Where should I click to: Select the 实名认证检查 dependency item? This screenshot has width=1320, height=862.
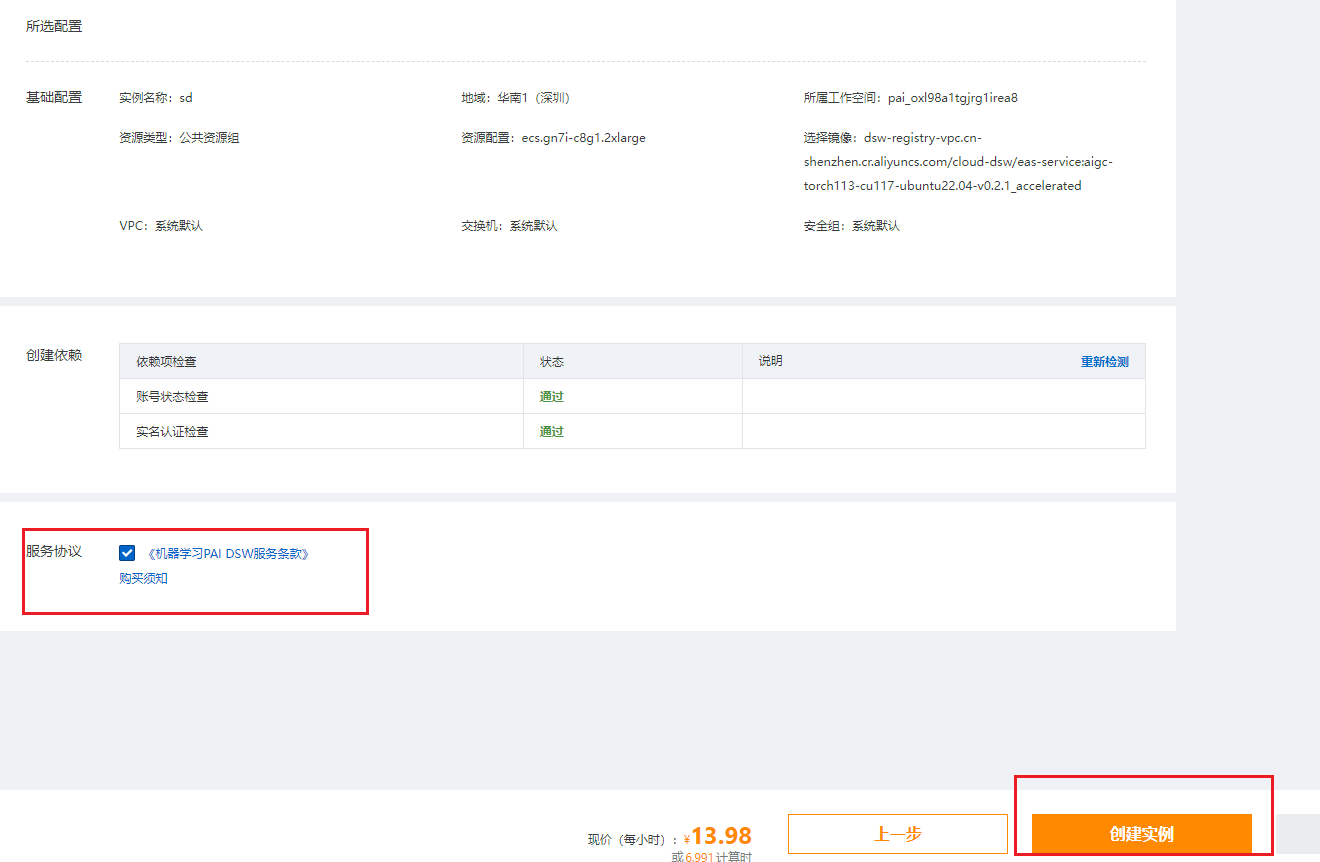(x=173, y=432)
